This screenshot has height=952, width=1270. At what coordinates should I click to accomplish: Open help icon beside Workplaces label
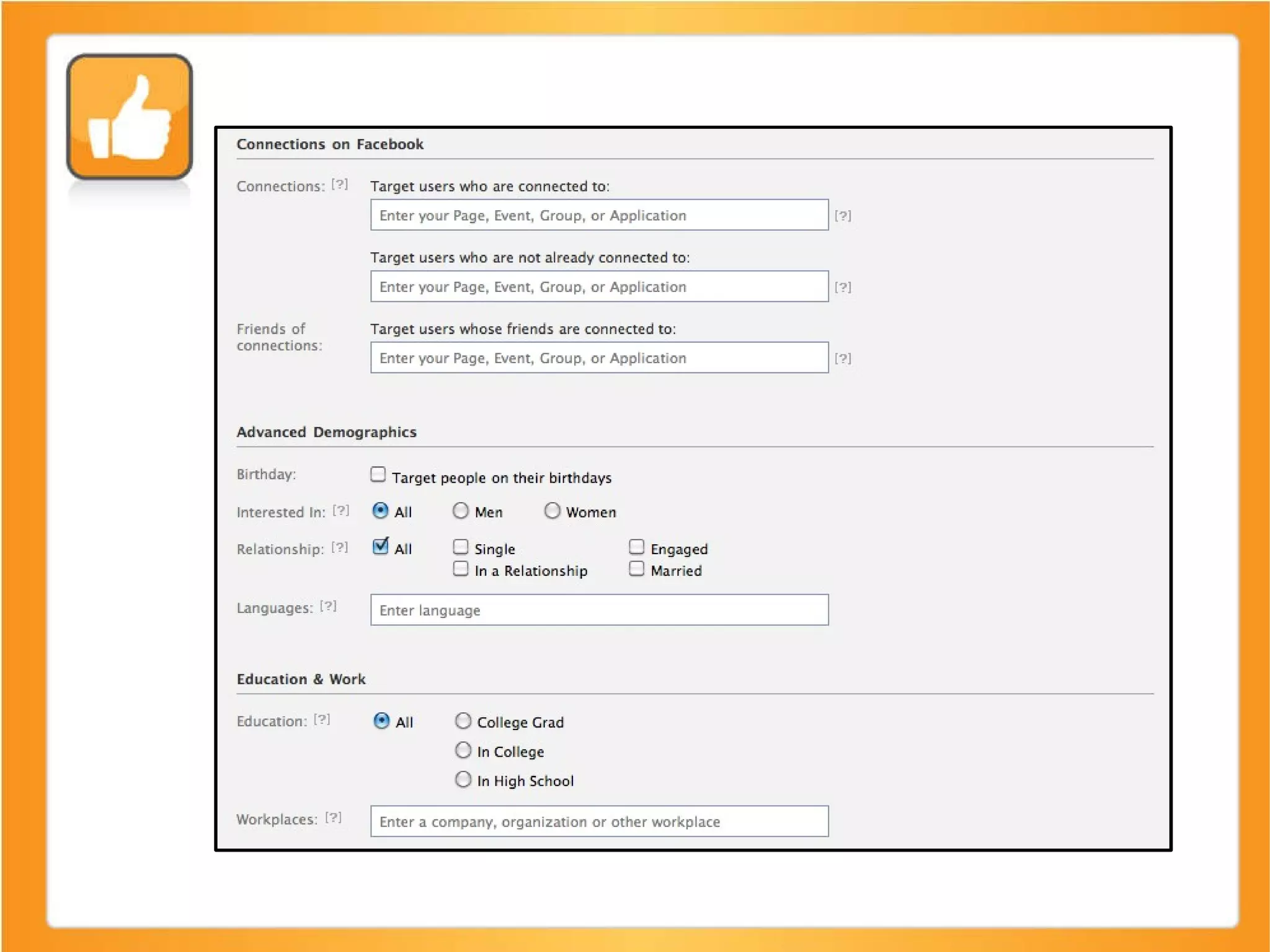[333, 818]
